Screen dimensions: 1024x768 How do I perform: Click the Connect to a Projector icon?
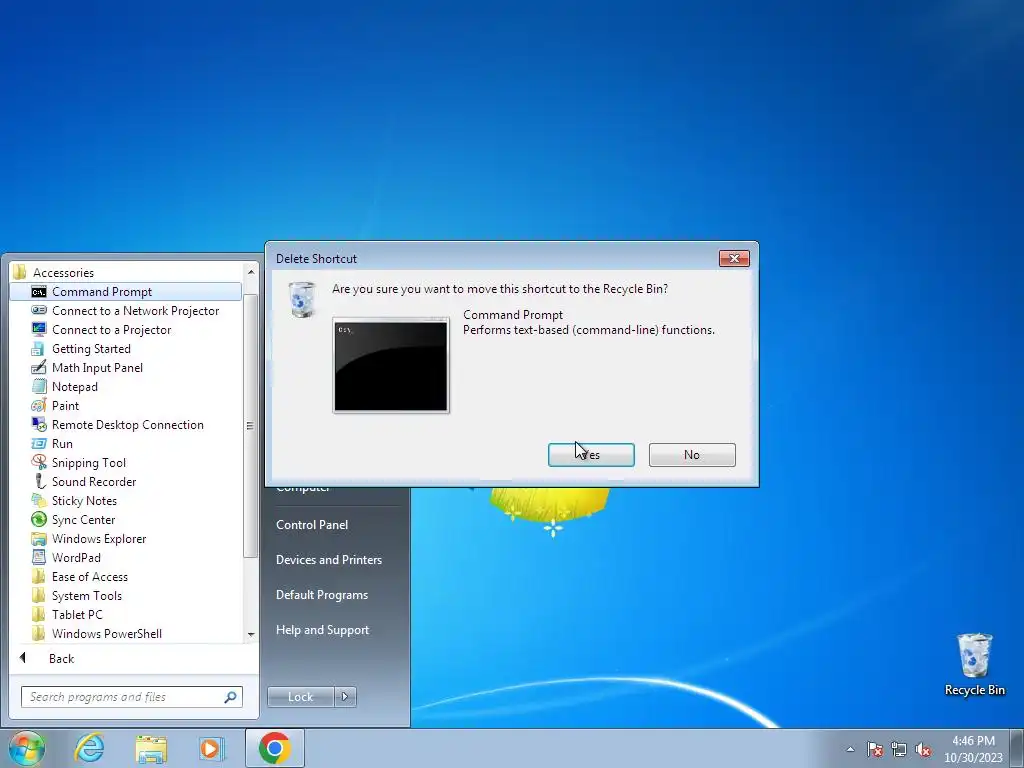point(39,330)
